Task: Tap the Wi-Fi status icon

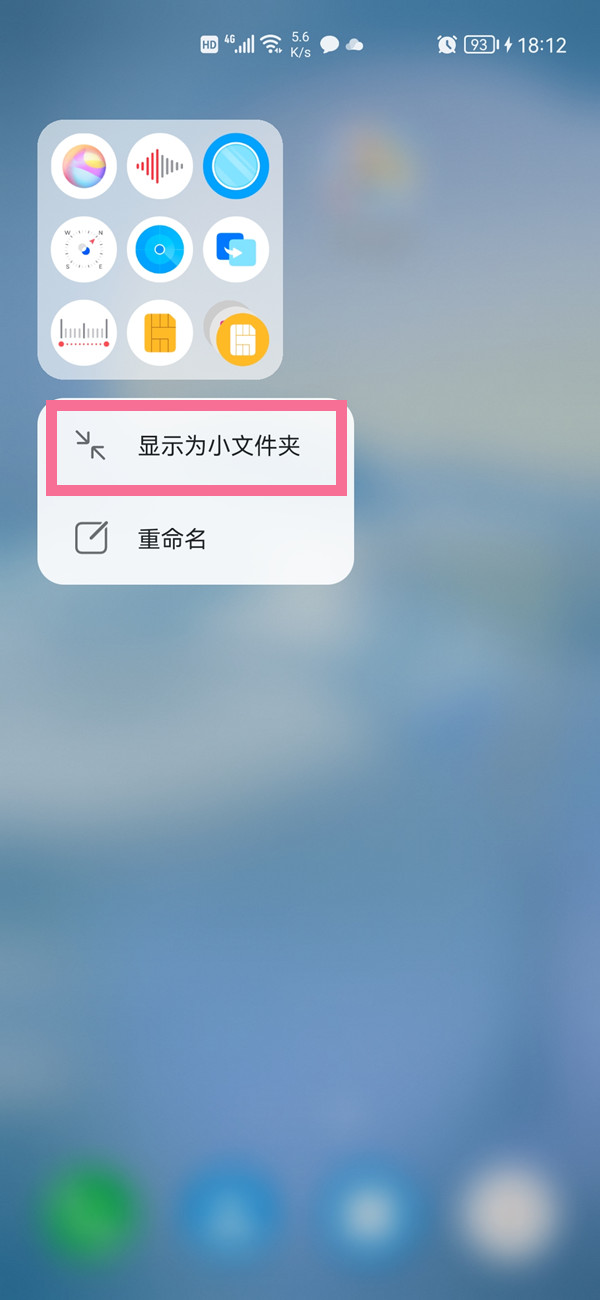Action: pyautogui.click(x=271, y=44)
